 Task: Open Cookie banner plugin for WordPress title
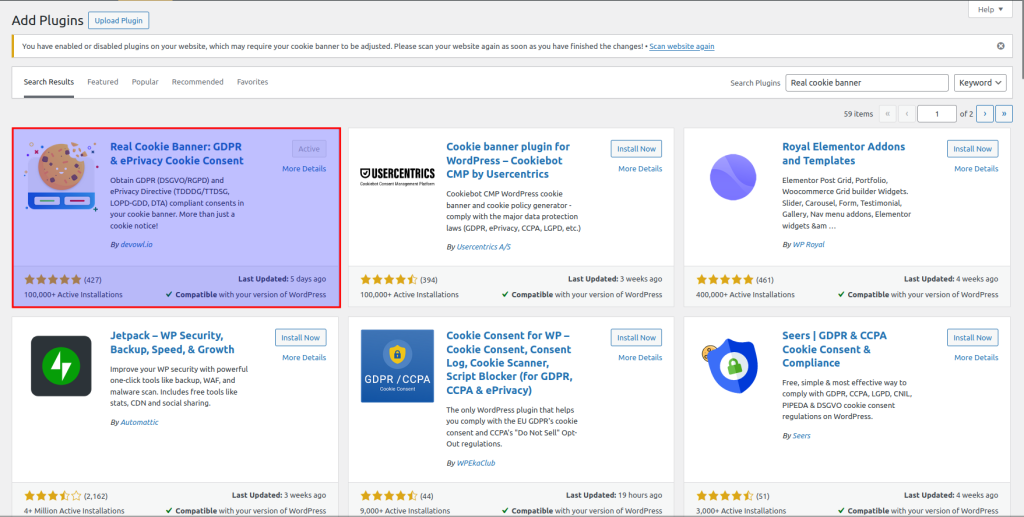tap(507, 161)
